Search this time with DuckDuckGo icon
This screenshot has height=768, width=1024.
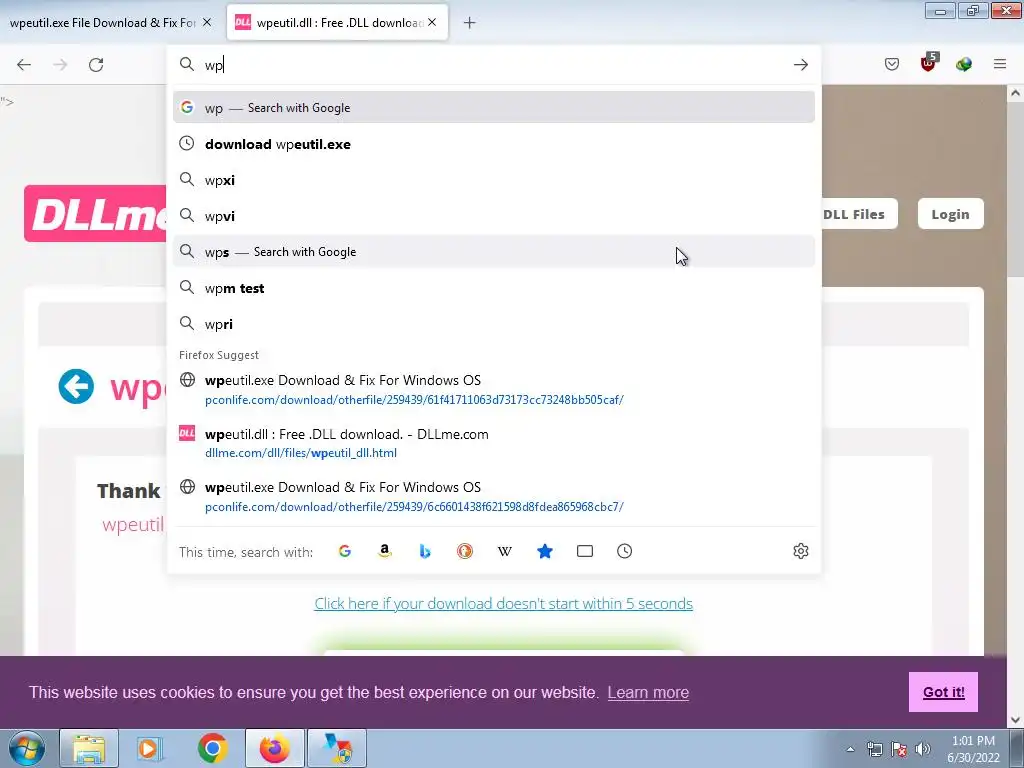click(464, 551)
